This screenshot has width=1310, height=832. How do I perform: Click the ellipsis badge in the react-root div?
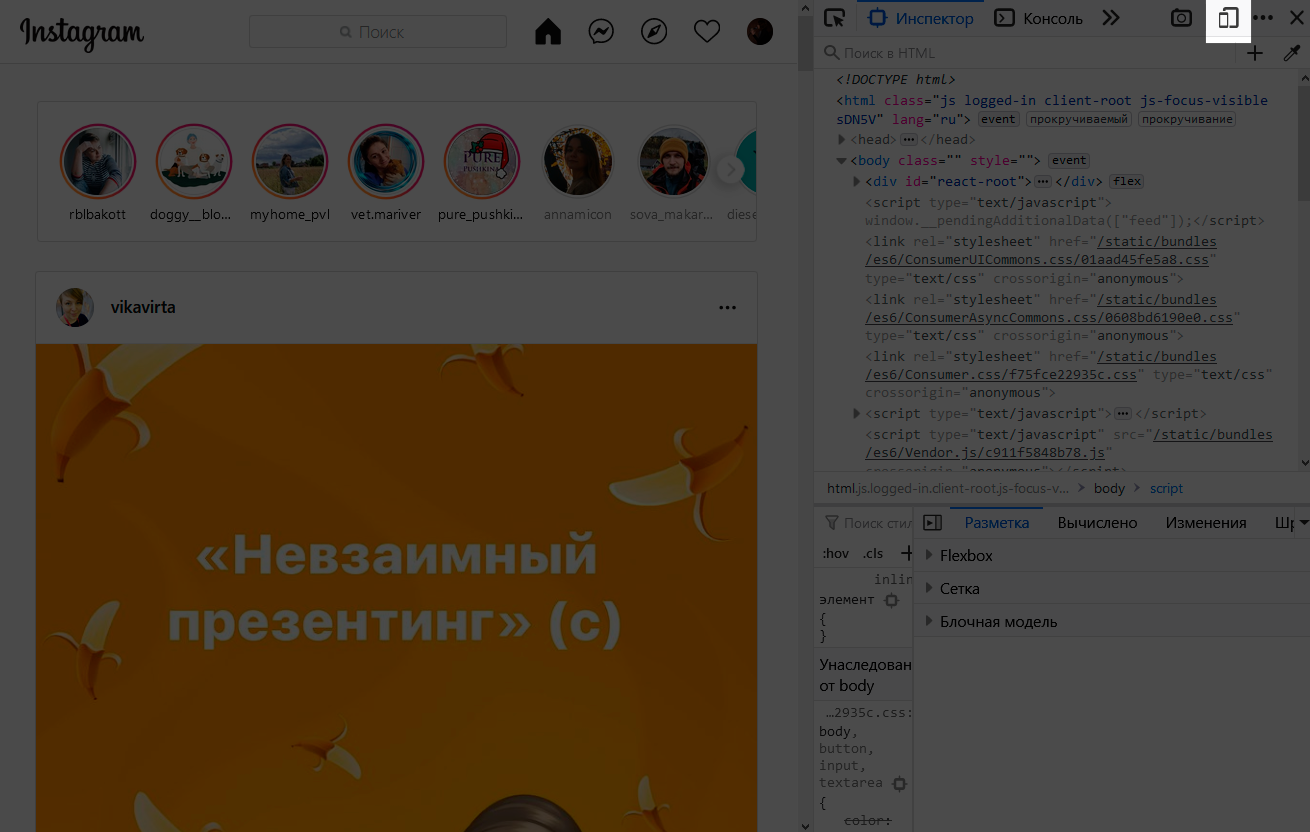(x=1042, y=182)
